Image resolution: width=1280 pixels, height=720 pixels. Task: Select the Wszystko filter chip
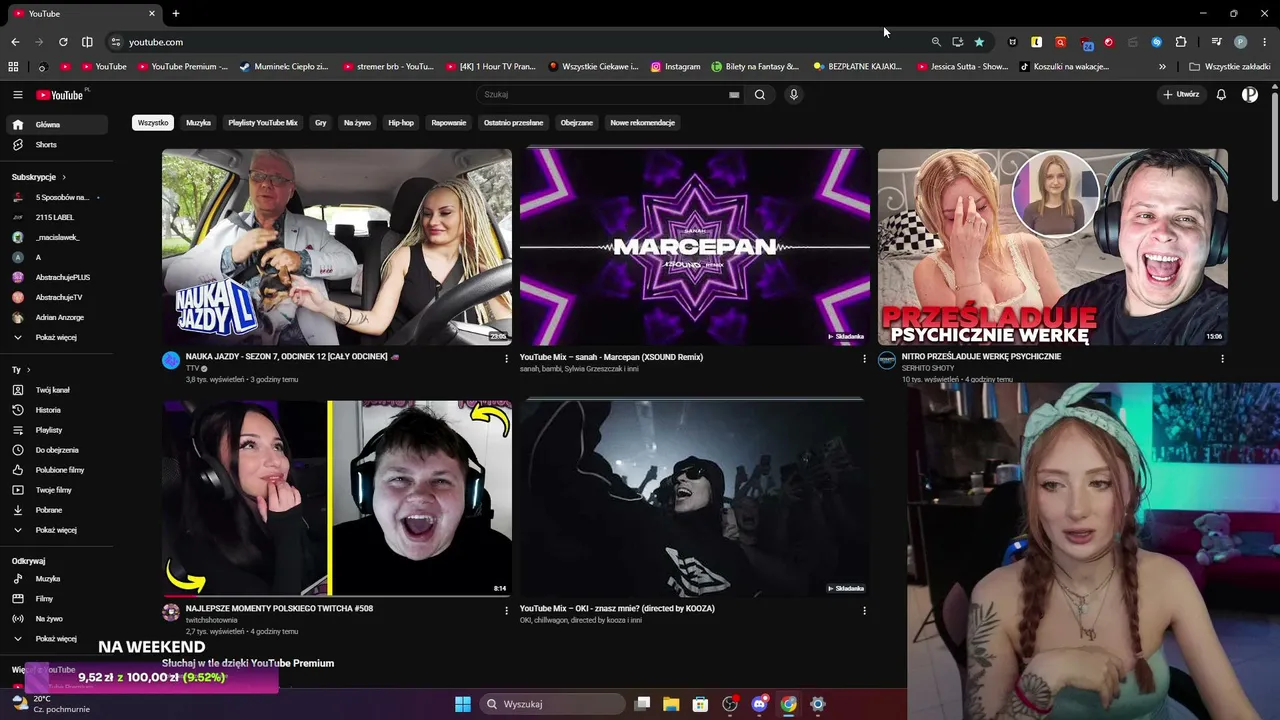[x=153, y=123]
